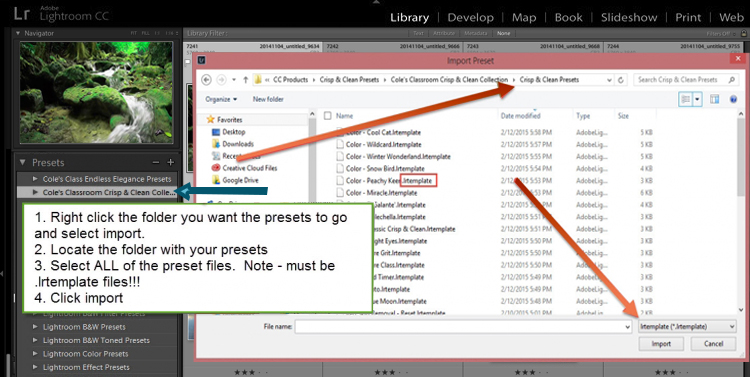Click the Forward arrow in Import dialog
Screen dimensions: 750x377
click(x=221, y=80)
